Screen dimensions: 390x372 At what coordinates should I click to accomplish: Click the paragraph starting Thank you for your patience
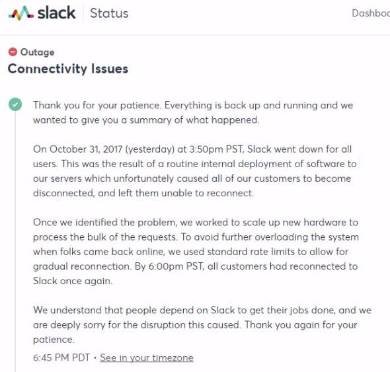tap(193, 113)
